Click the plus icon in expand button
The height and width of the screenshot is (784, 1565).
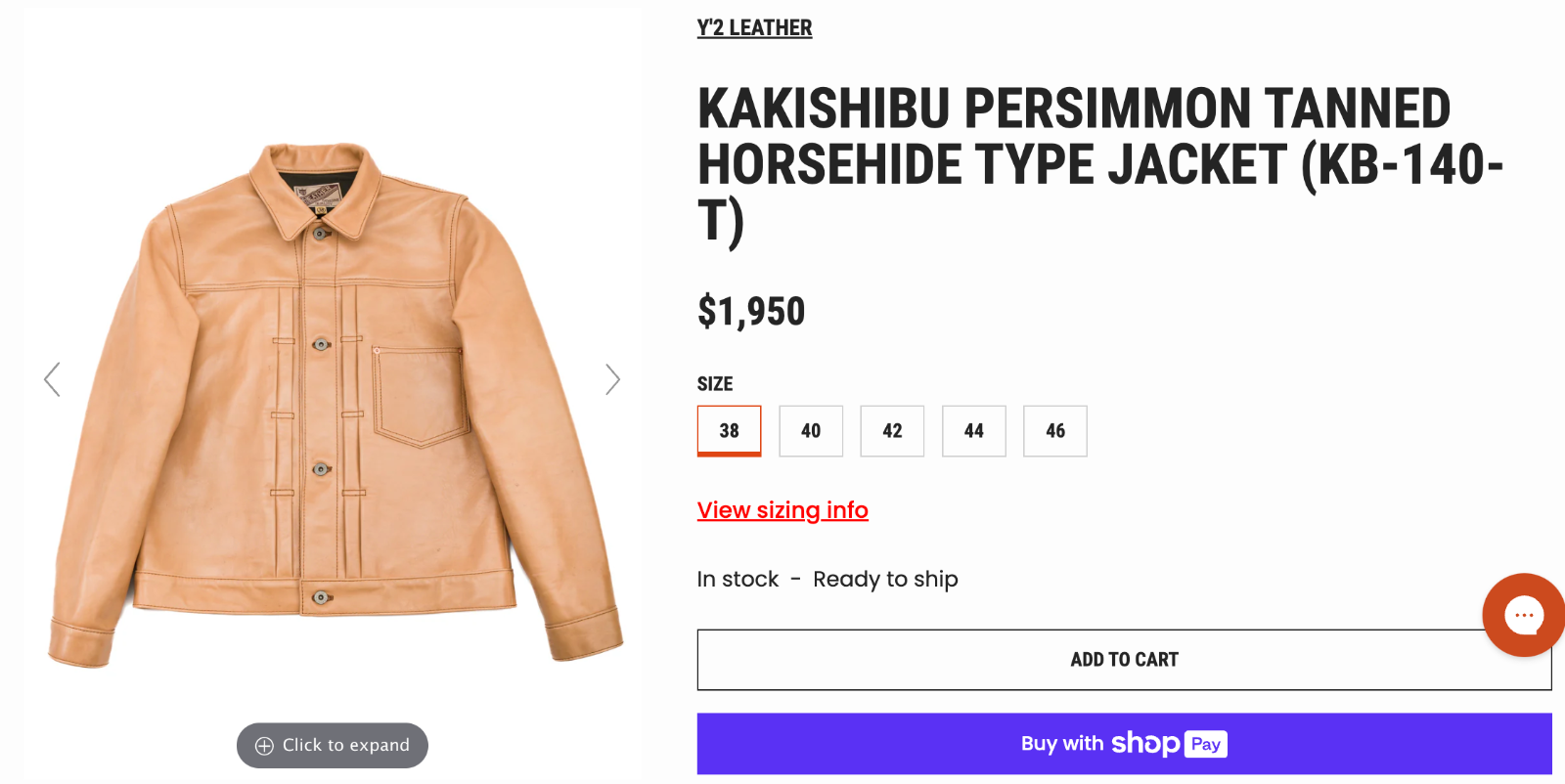[x=264, y=746]
